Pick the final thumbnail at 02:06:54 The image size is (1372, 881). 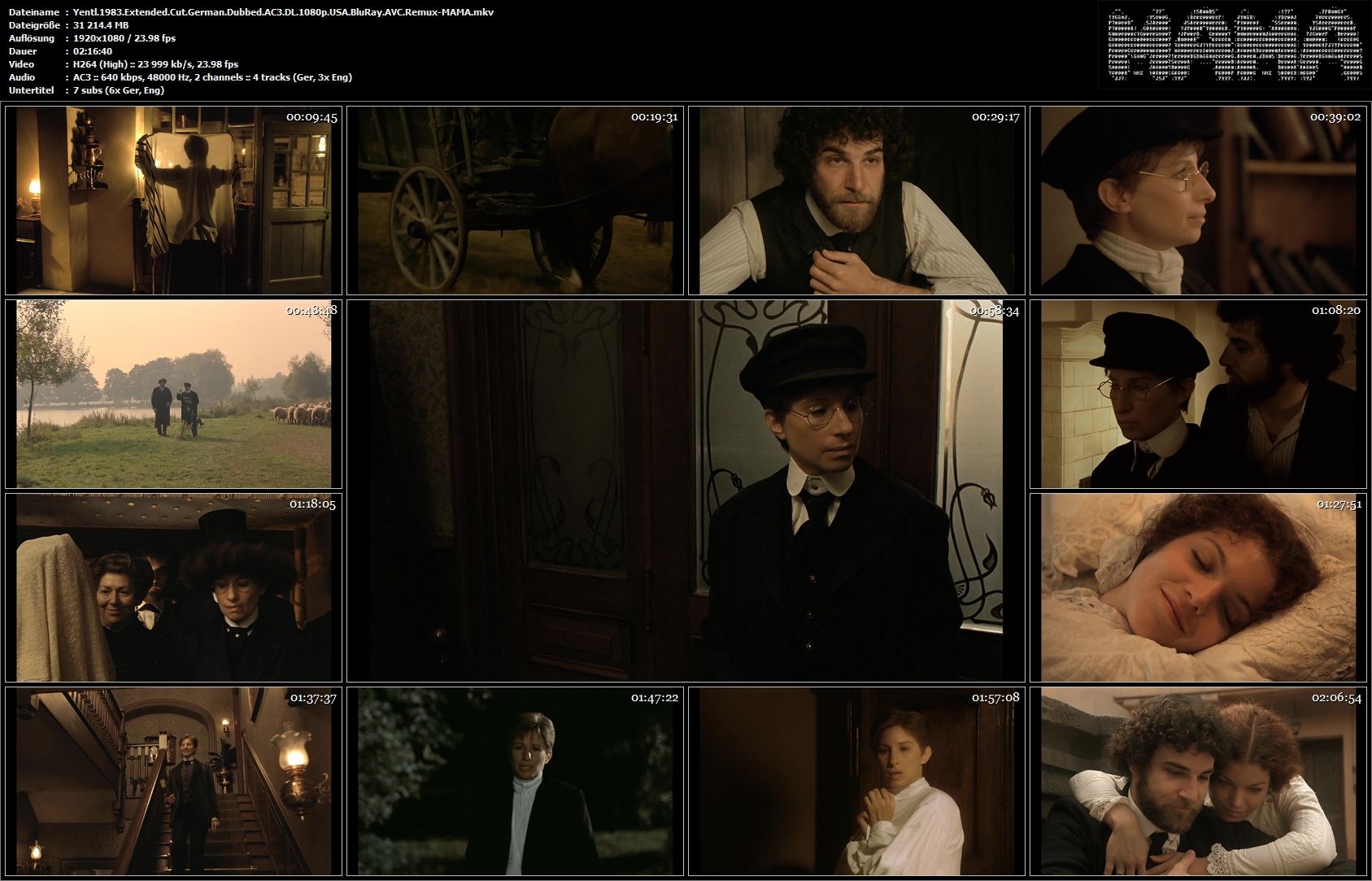pos(1198,781)
